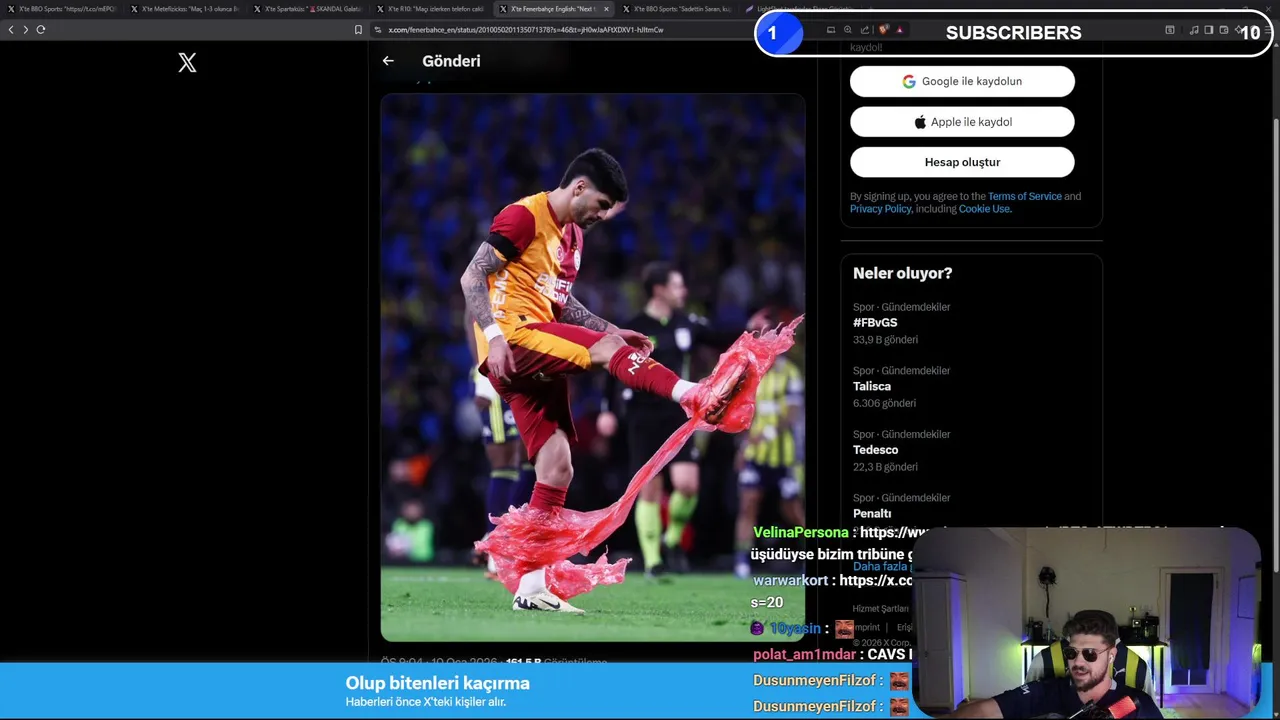Open the post image of the footballer
This screenshot has width=1280, height=720.
pos(592,367)
